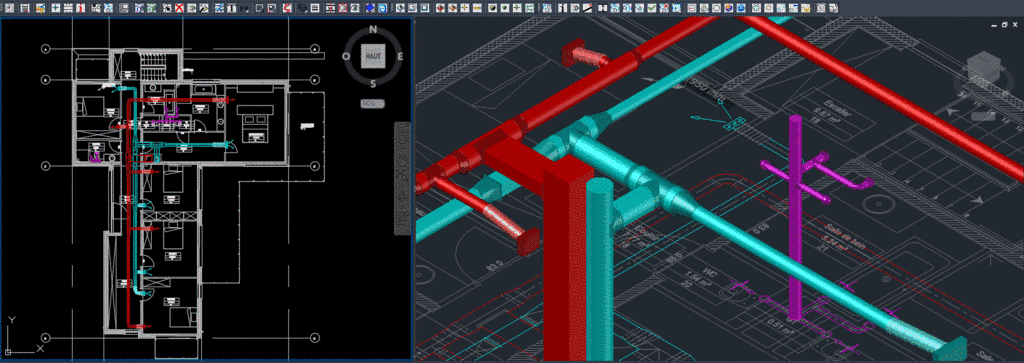
Task: Click the white ellipse shape toolbar icon
Action: click(716, 8)
